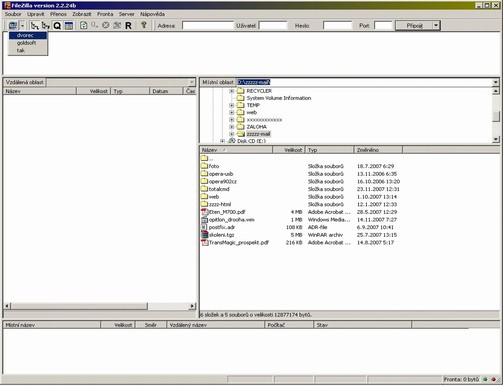This screenshot has width=503, height=386.
Task: Select the skoleni.tgz archive icon
Action: (x=205, y=235)
